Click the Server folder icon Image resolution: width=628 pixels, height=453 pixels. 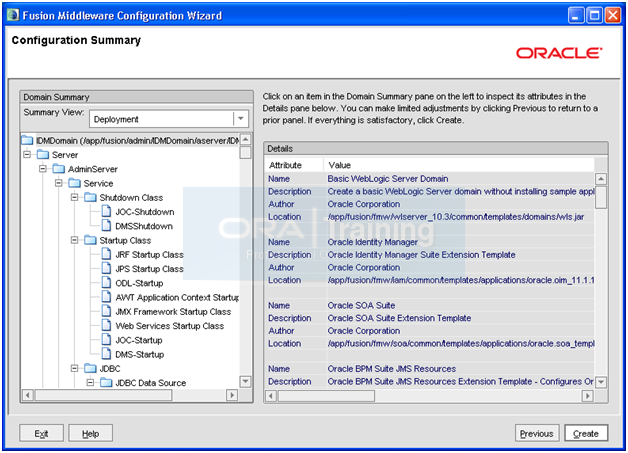click(x=43, y=155)
